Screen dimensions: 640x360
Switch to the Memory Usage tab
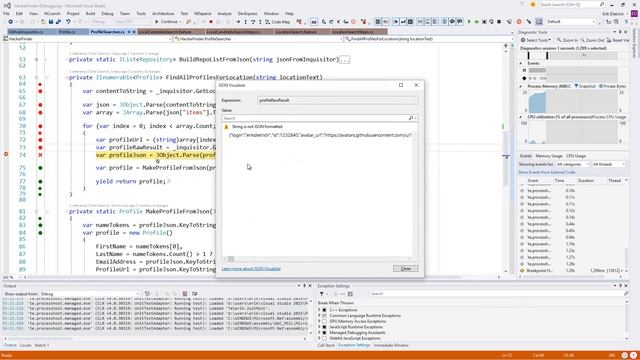(x=549, y=156)
